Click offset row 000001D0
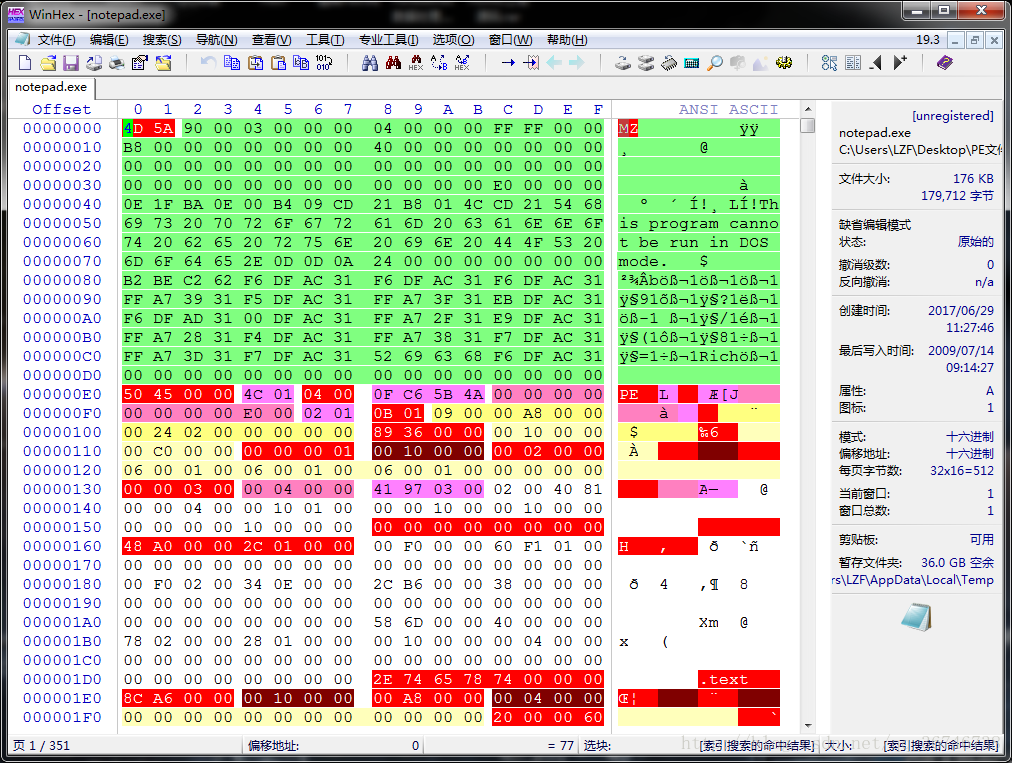 (x=63, y=679)
